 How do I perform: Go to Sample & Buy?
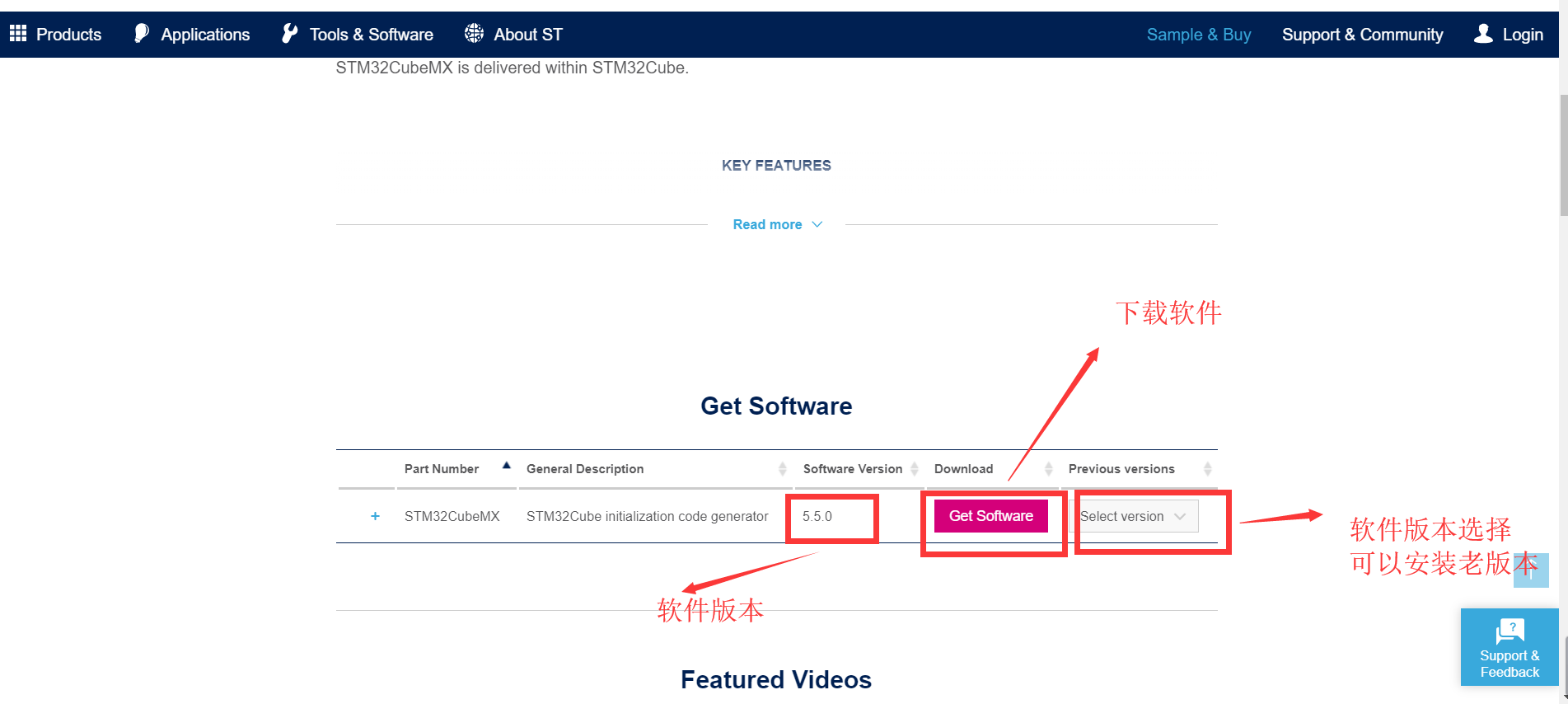coord(1199,35)
